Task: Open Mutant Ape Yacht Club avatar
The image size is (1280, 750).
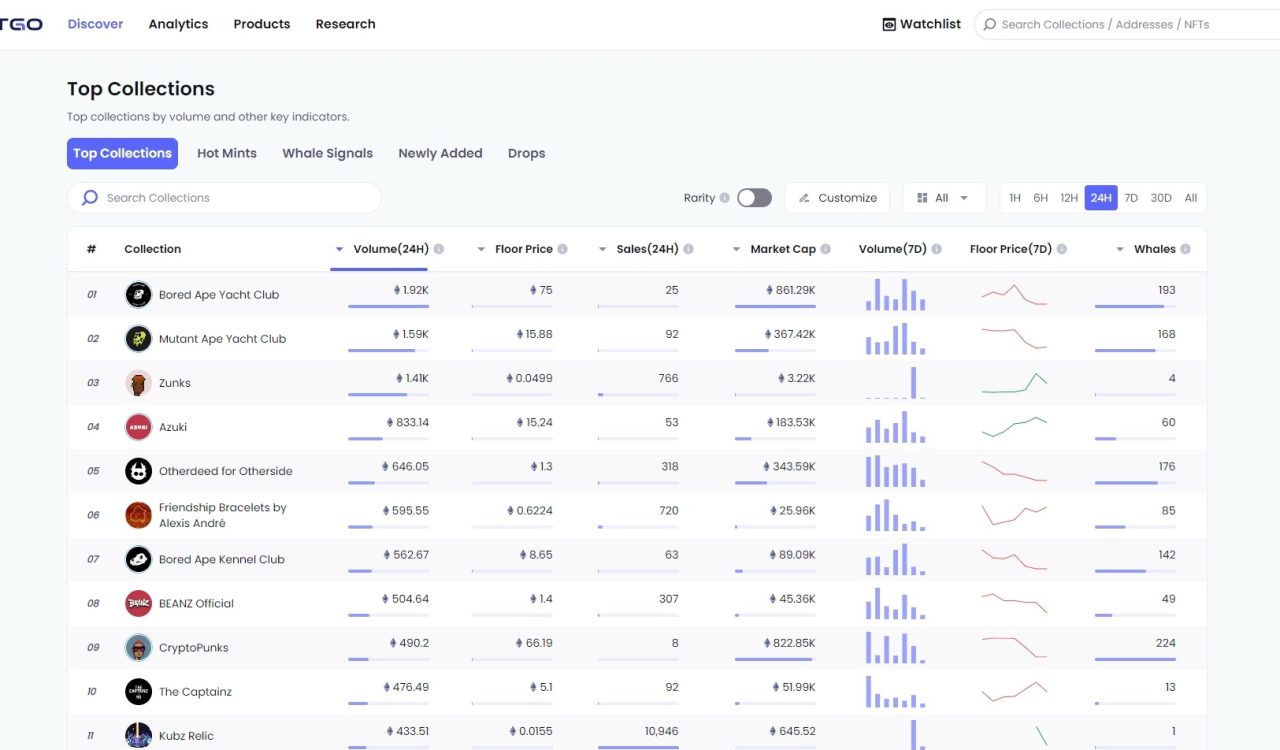Action: 138,339
